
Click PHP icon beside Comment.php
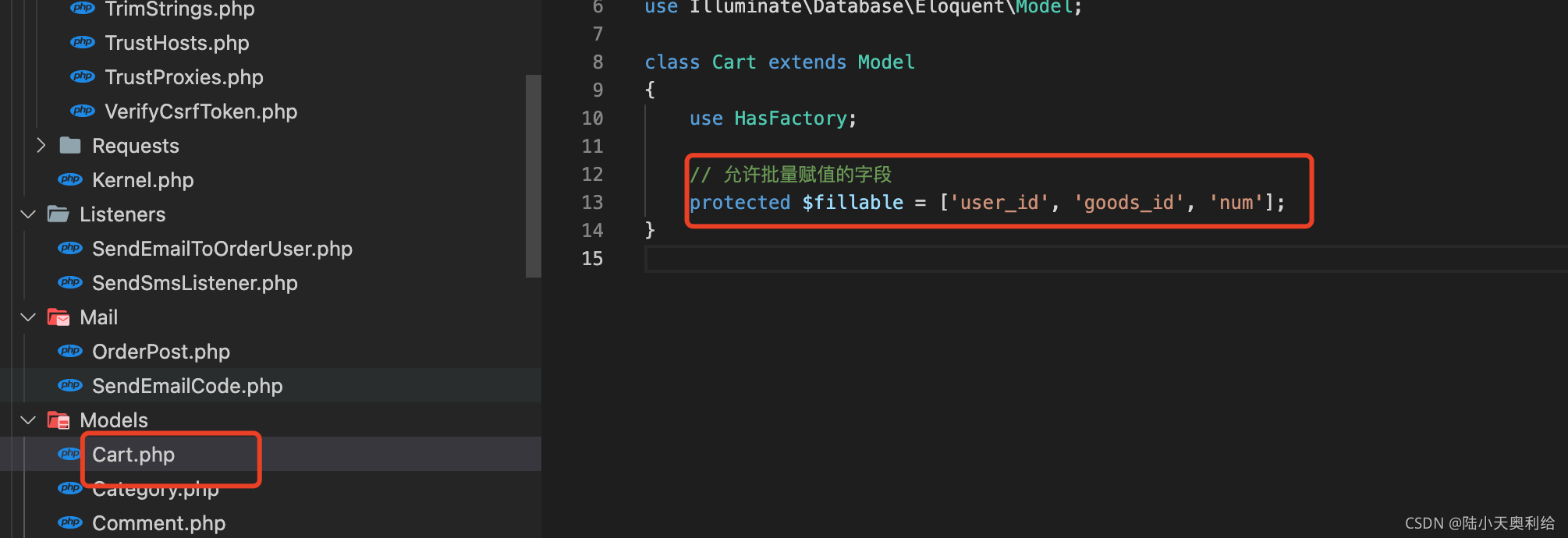tap(70, 522)
